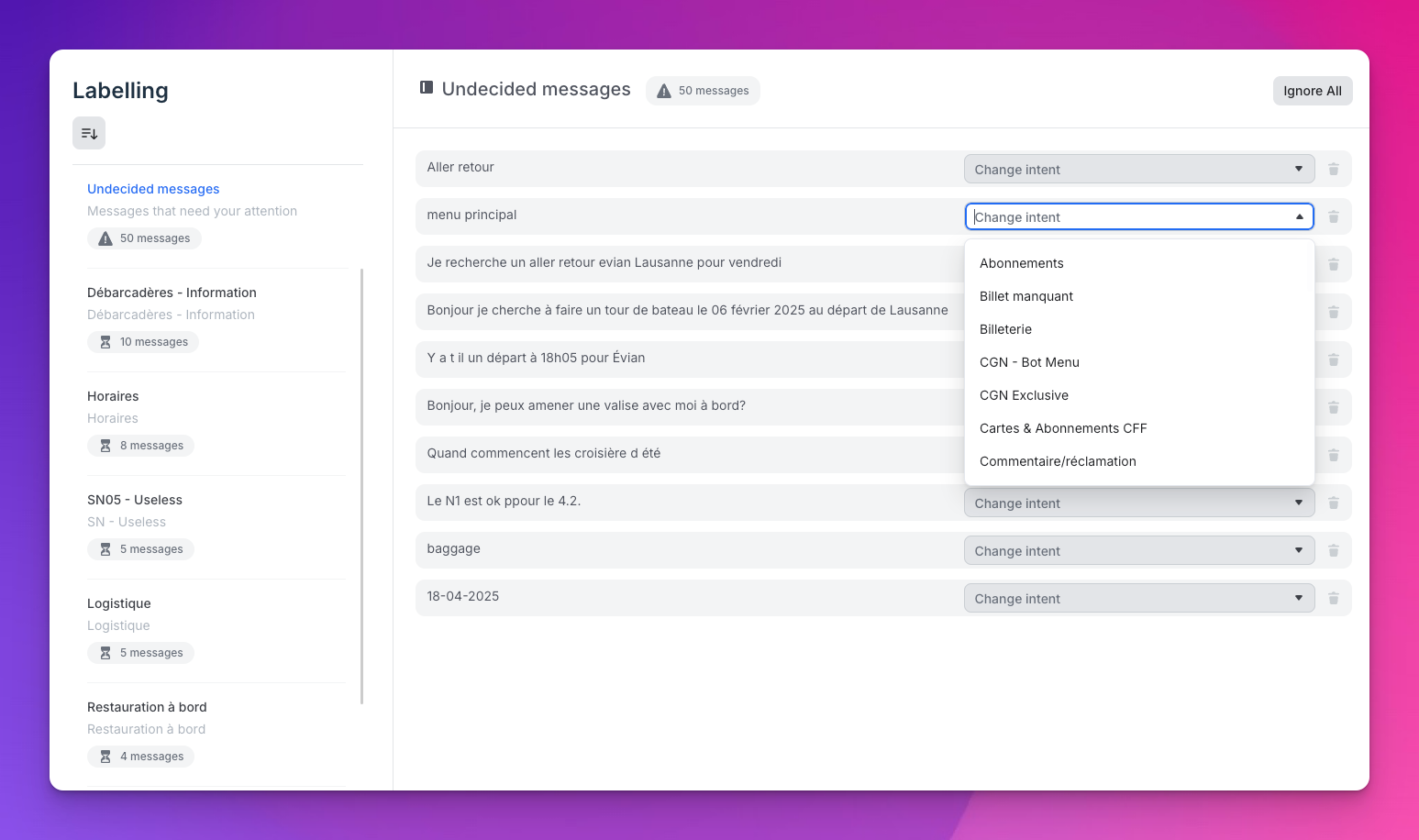Viewport: 1419px width, 840px height.
Task: Click hourglass icon in '10 messages' badge
Action: click(105, 342)
